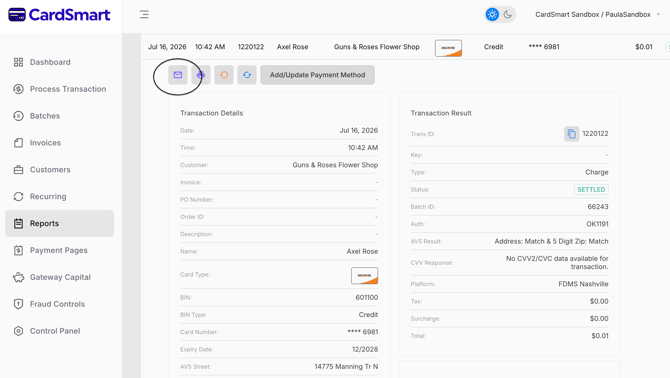Click the Batch ID value 66243
This screenshot has width=670, height=378.
(x=598, y=207)
